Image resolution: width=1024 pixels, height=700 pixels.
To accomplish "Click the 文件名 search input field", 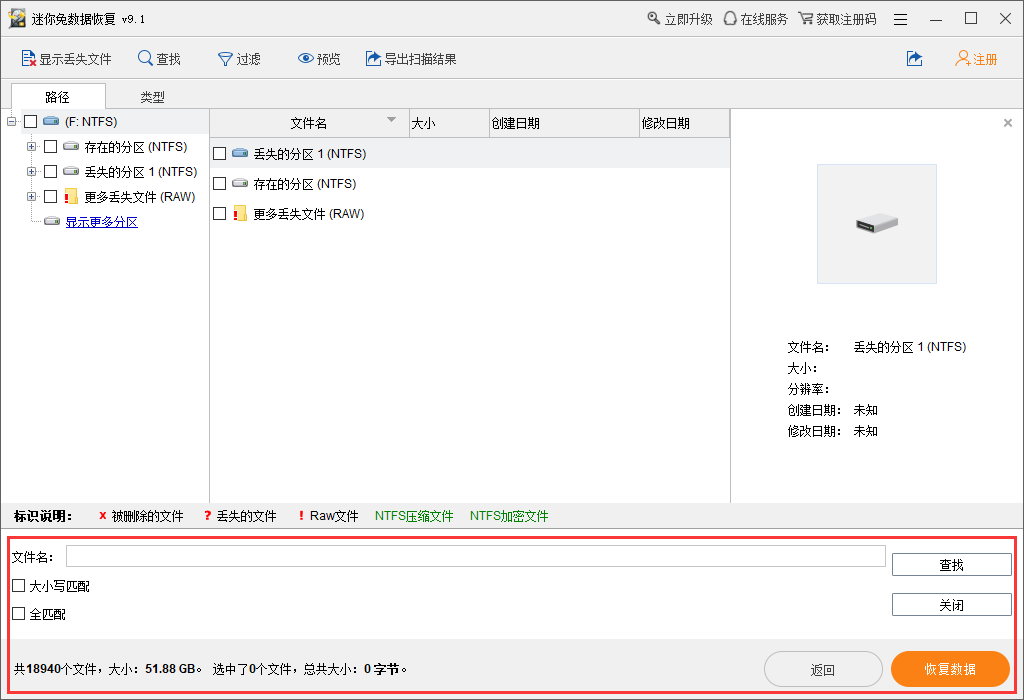I will 475,556.
